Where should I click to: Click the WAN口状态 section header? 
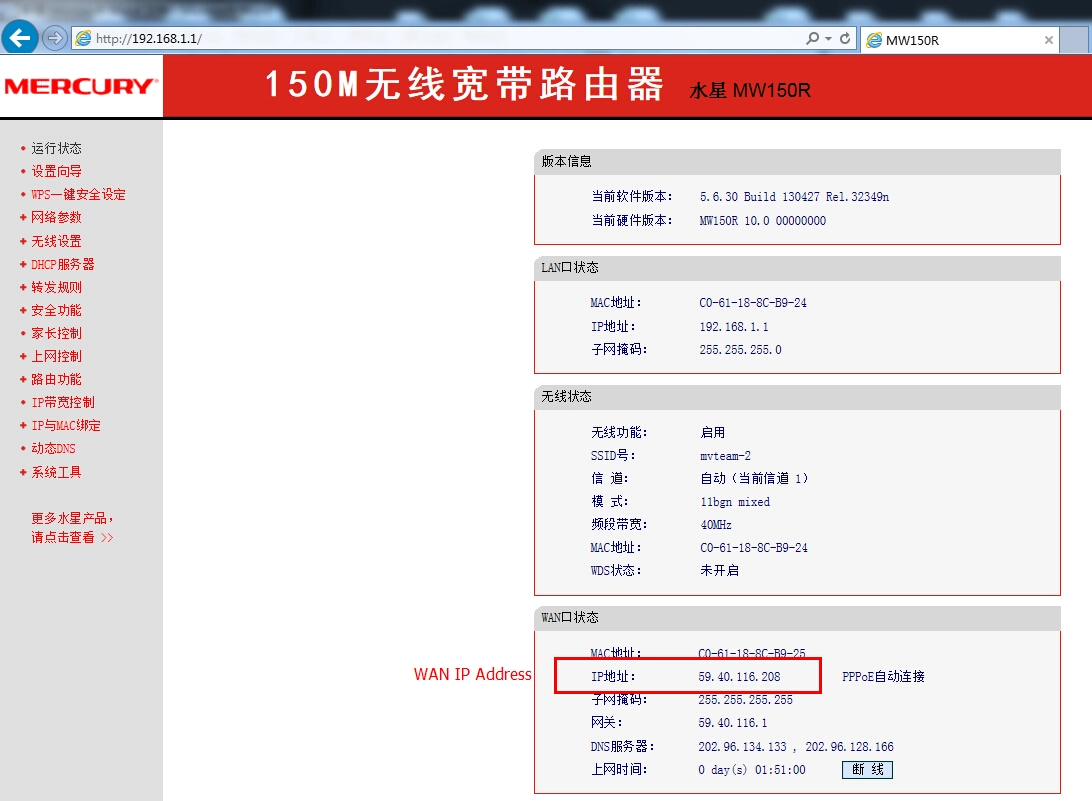pos(797,618)
